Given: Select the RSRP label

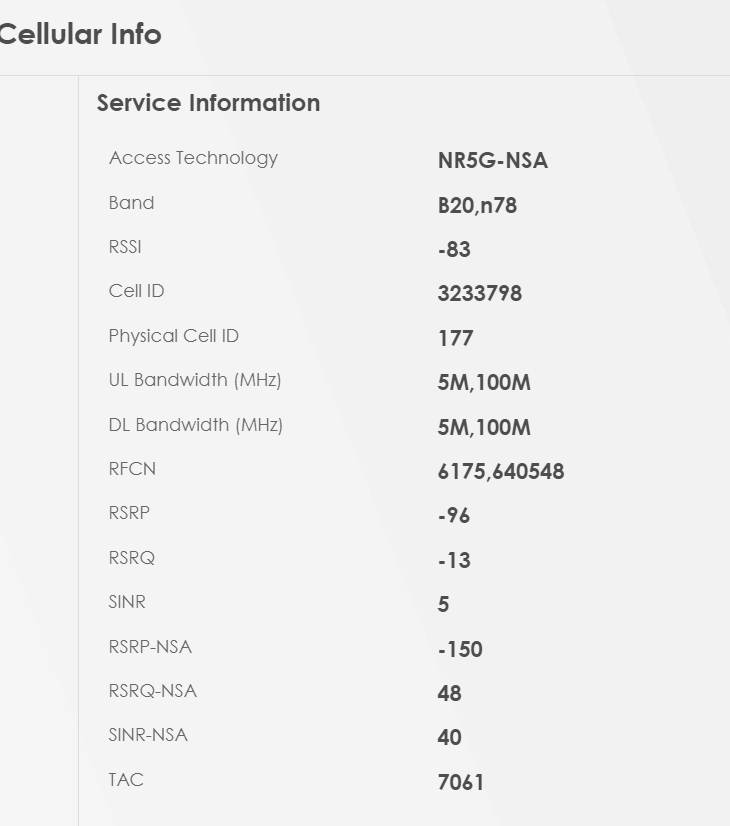Looking at the screenshot, I should coord(129,513).
